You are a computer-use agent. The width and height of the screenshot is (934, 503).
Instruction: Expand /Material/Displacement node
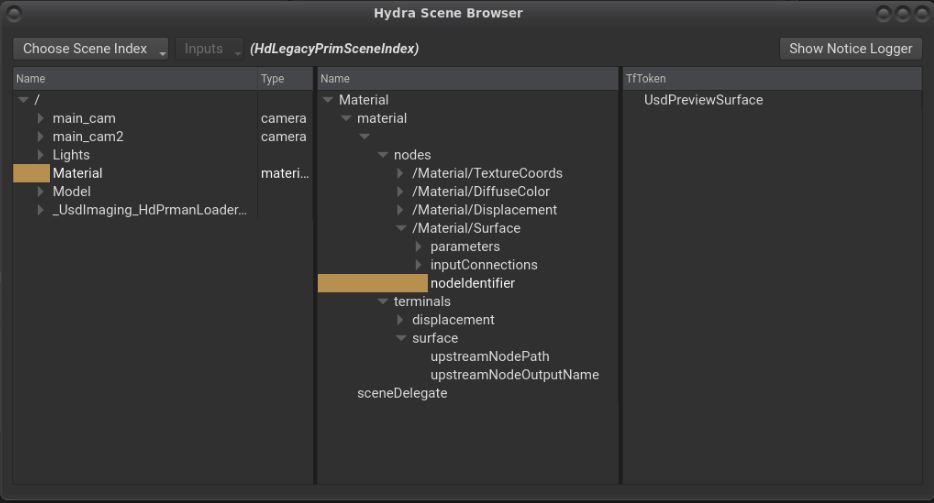coord(401,210)
